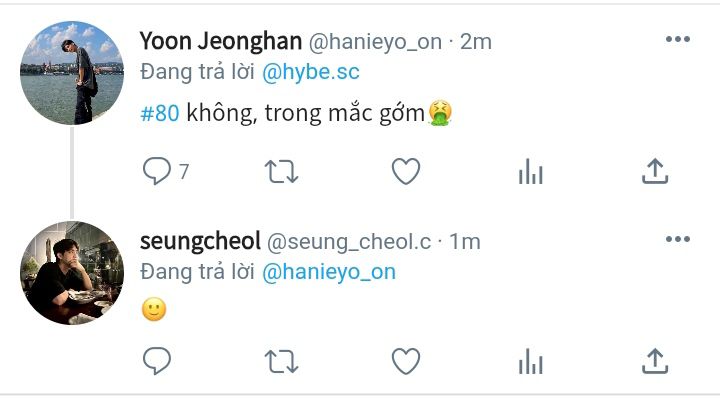Click the Yoon Jeonghan display name
720x398 pixels.
tap(221, 41)
